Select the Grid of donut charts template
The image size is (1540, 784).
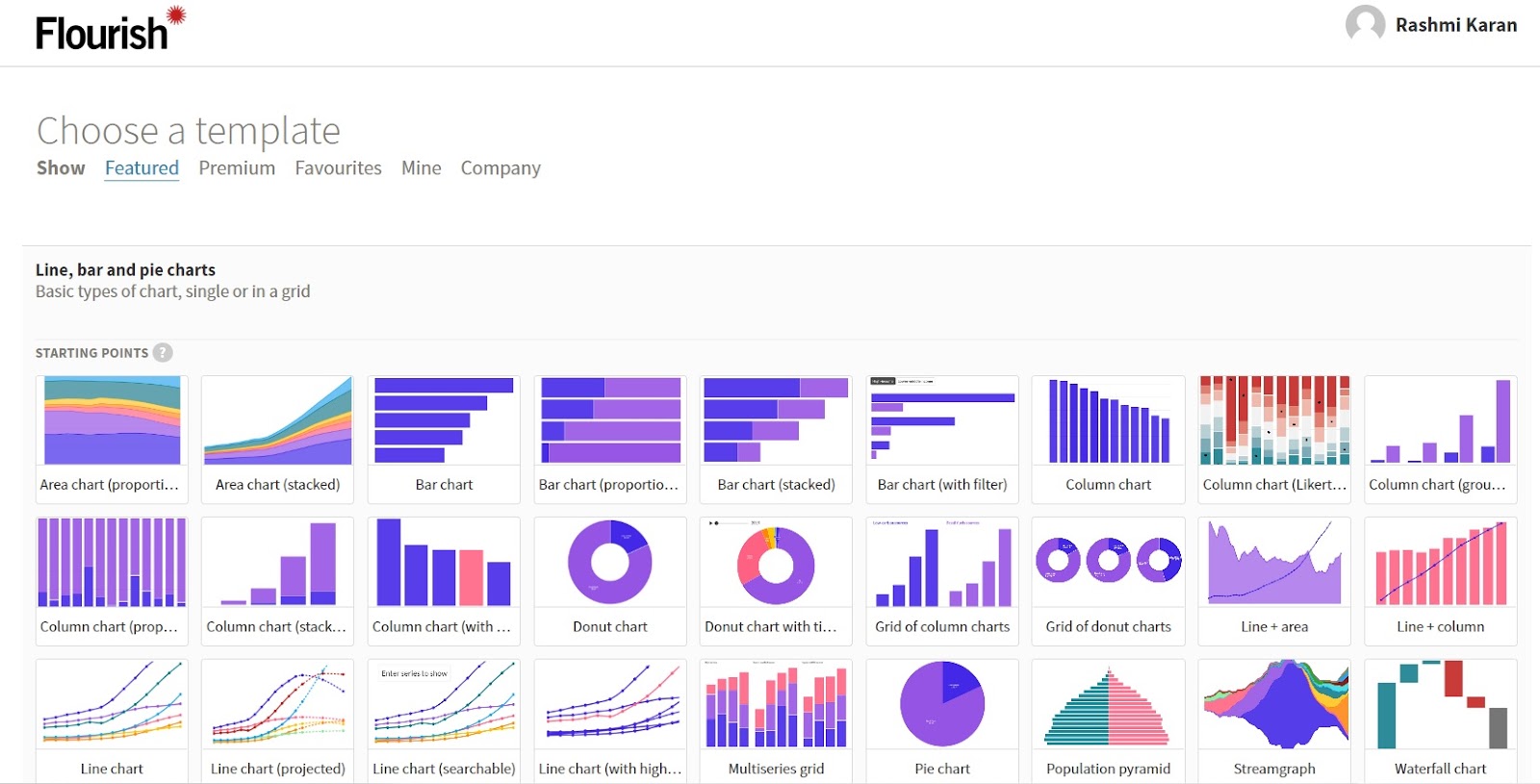(x=1108, y=581)
